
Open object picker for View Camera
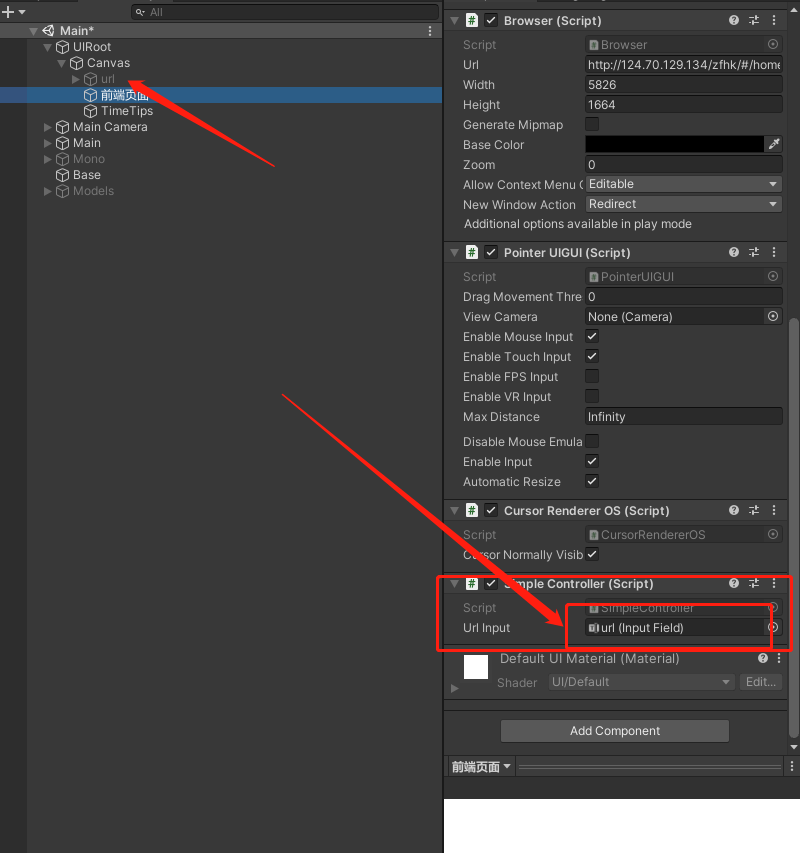point(772,316)
